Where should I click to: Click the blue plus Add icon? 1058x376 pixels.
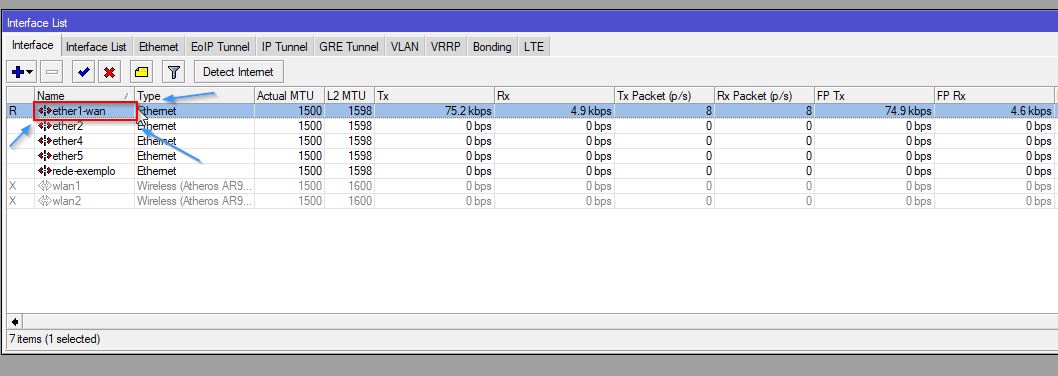tap(18, 72)
